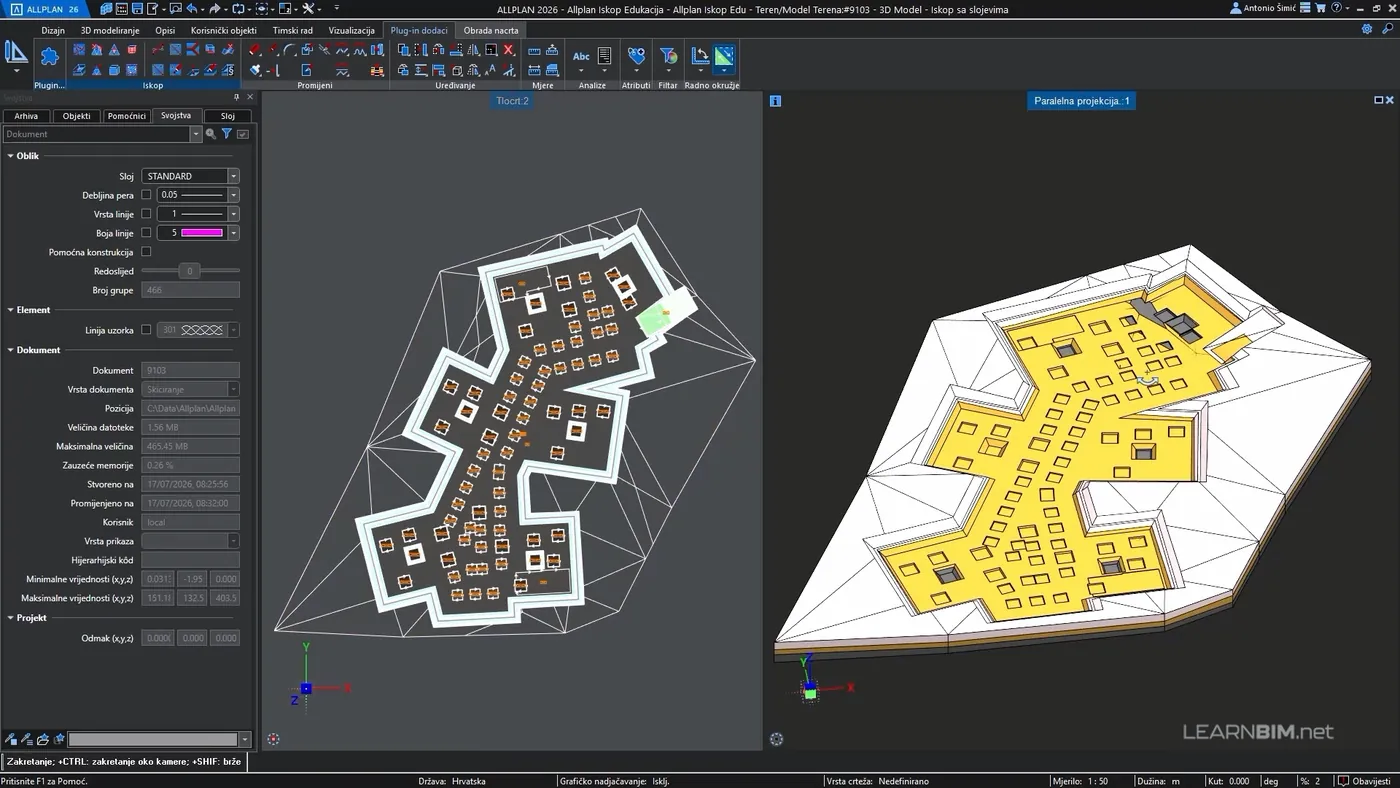The width and height of the screenshot is (1400, 788).
Task: Enable Pomoćna konstrukcija checkbox
Action: tap(146, 252)
